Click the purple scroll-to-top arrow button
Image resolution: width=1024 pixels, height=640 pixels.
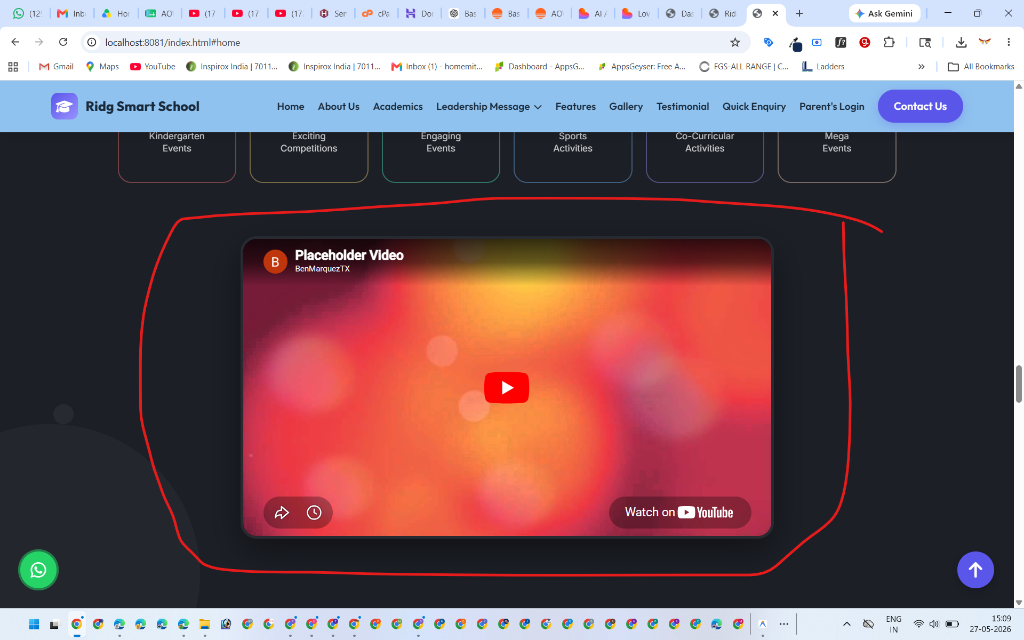975,569
